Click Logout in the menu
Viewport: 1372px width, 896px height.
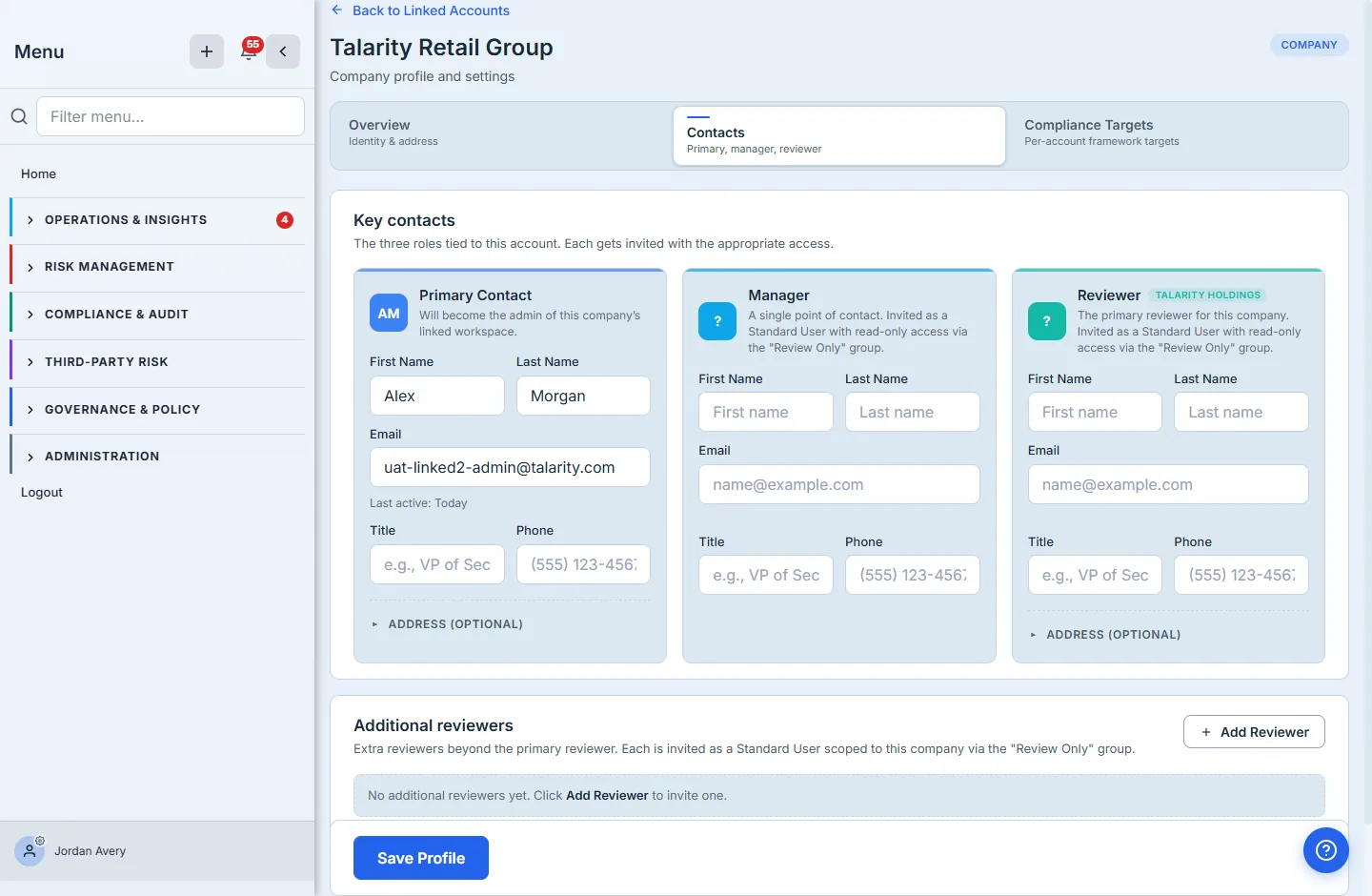[x=42, y=493]
